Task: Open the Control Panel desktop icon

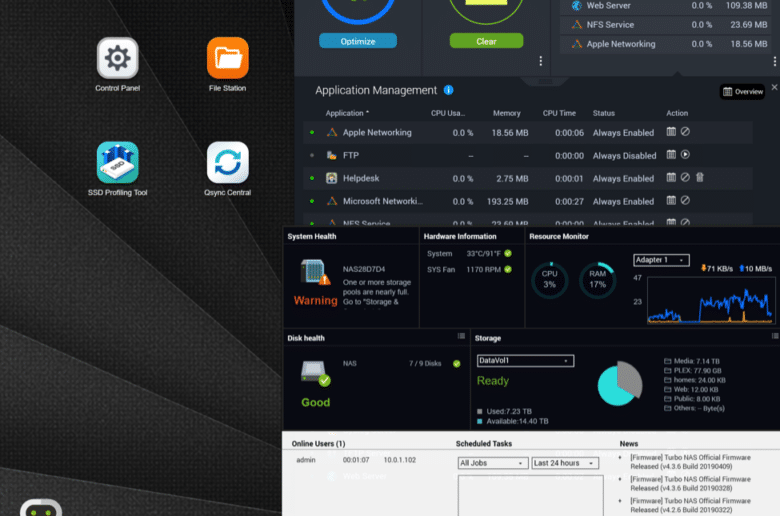Action: coord(117,58)
